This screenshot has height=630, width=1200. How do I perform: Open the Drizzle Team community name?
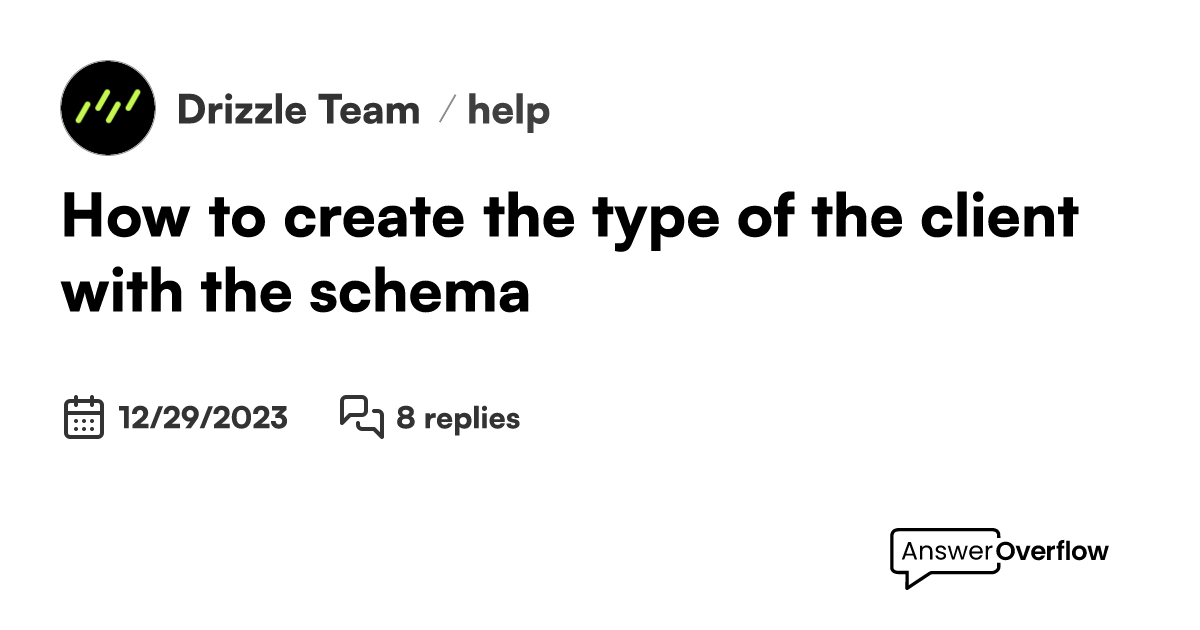pos(298,109)
